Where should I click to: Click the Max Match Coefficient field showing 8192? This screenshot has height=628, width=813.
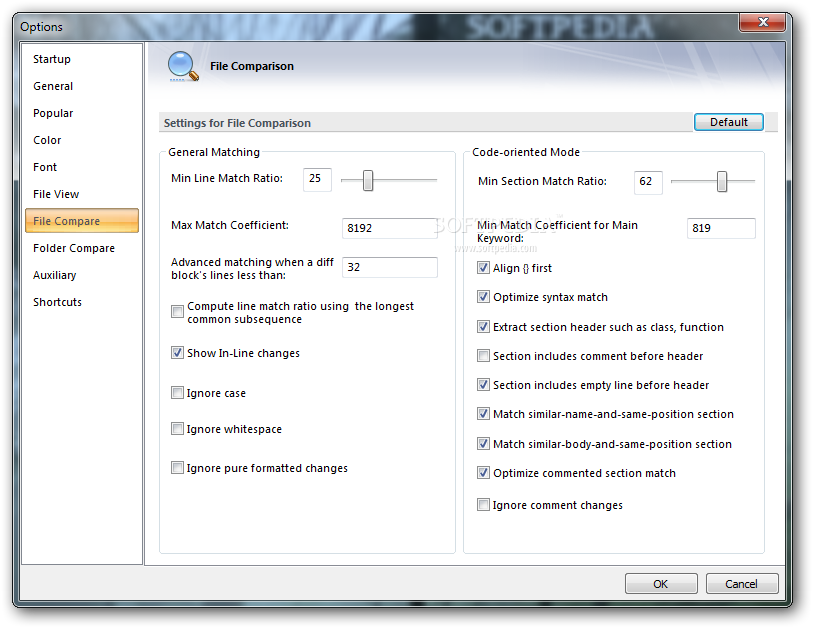coord(389,228)
